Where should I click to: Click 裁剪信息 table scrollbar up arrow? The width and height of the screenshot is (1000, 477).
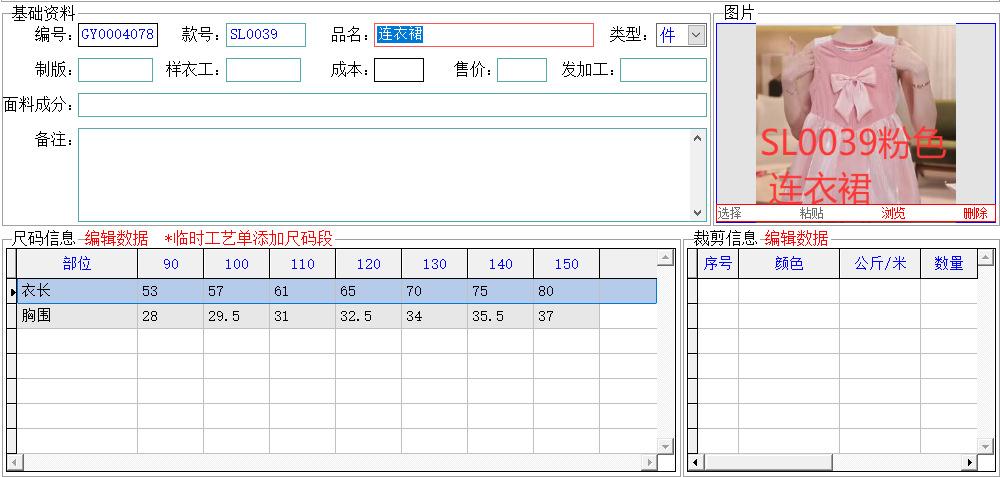985,258
